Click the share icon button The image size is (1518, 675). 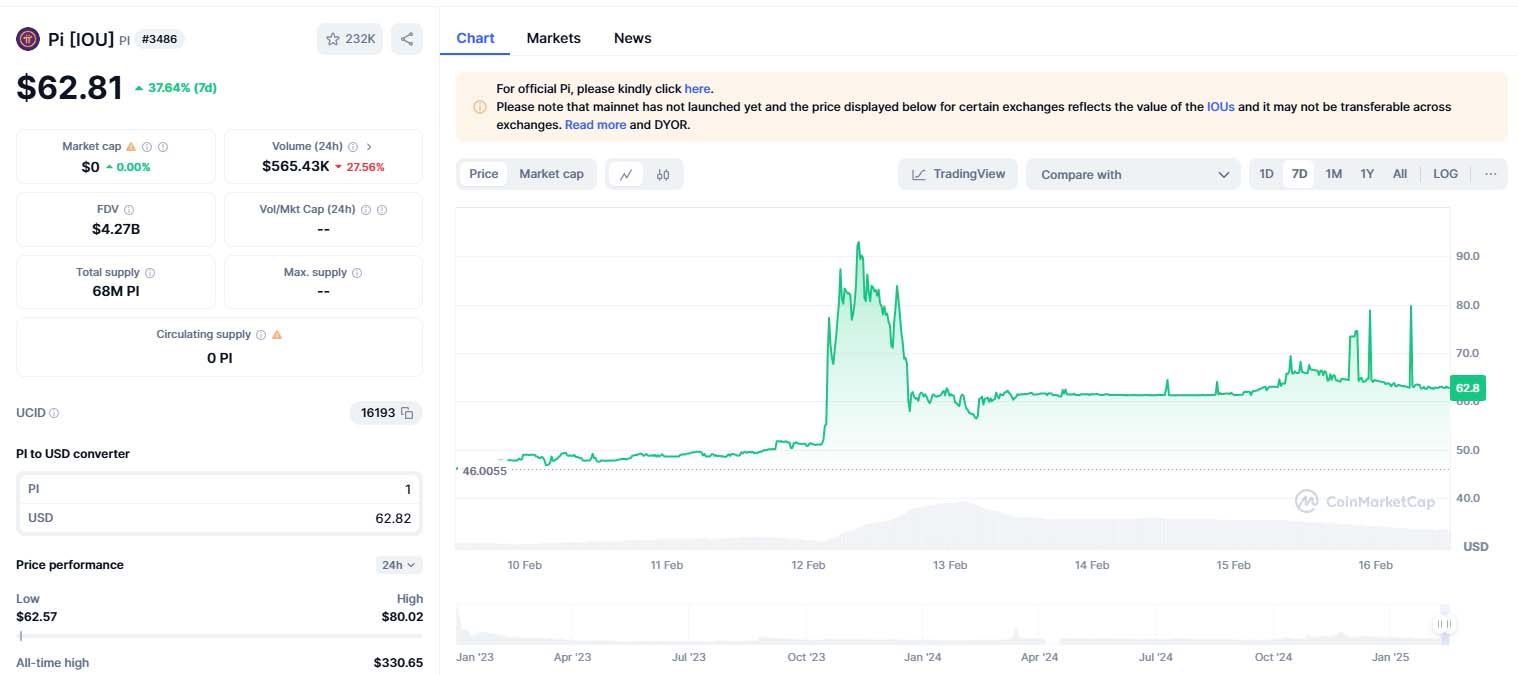point(407,39)
